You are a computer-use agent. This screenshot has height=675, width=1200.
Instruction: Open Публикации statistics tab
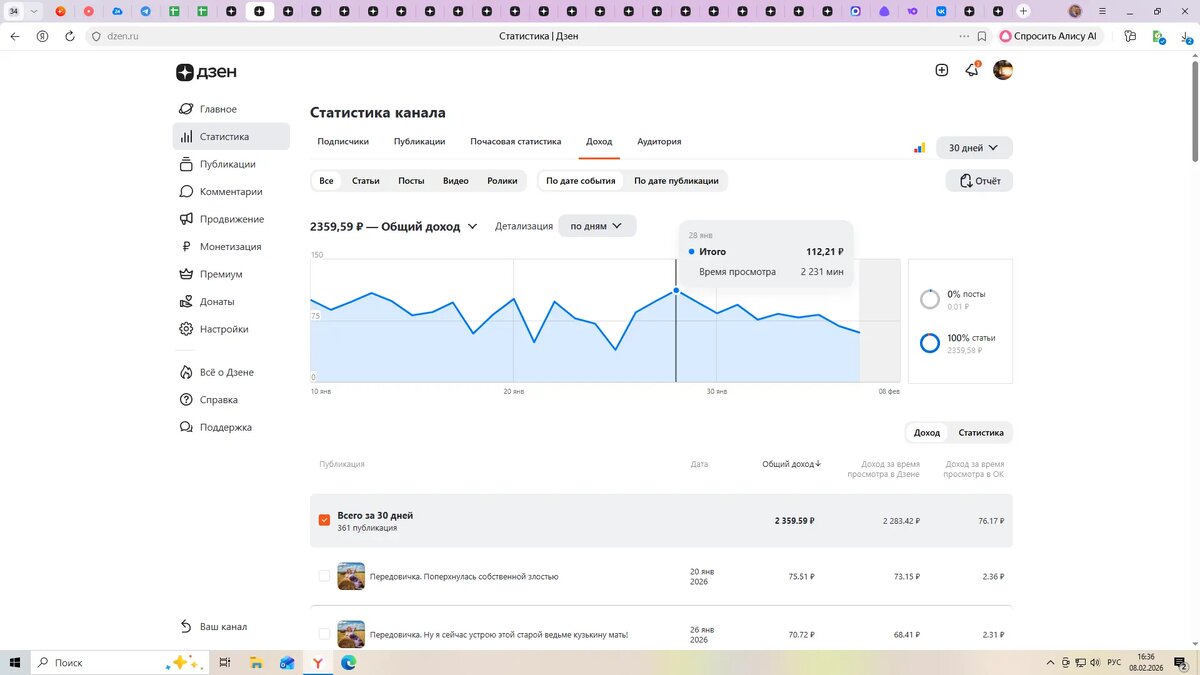pyautogui.click(x=419, y=142)
